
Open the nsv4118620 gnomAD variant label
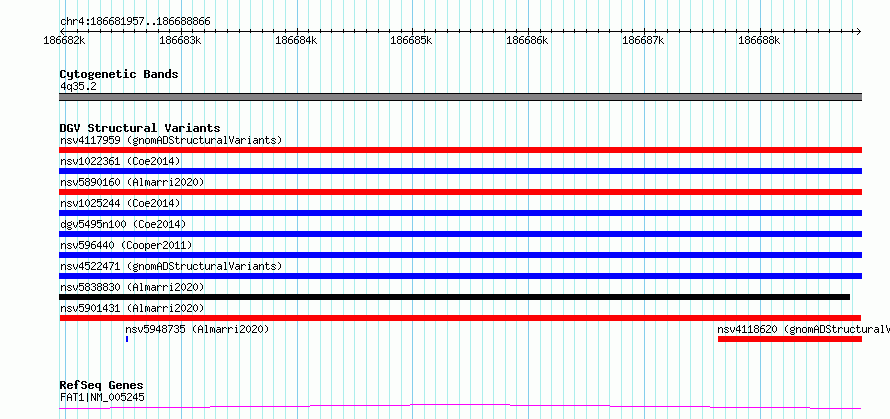point(804,329)
